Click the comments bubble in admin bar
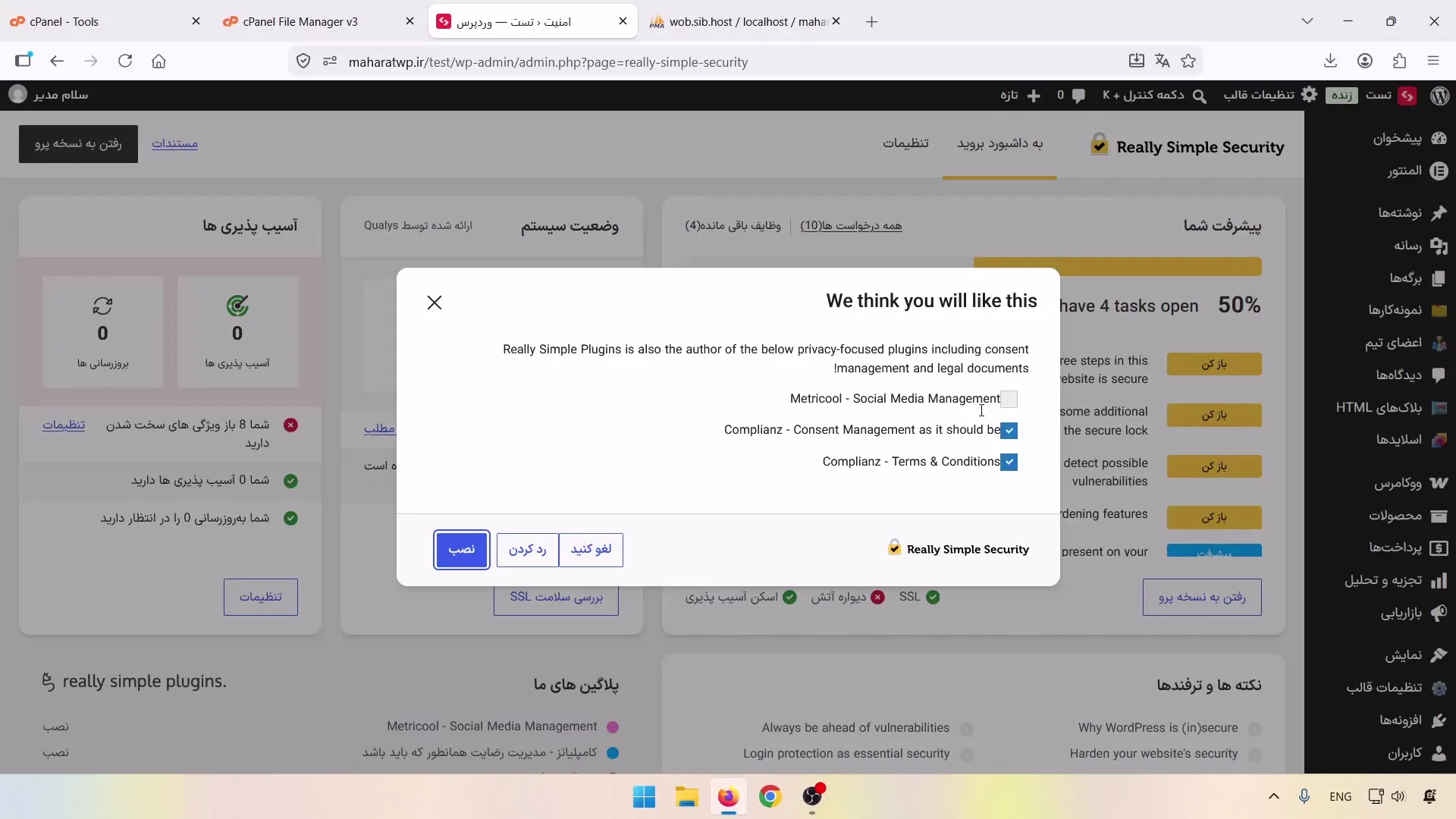This screenshot has height=819, width=1456. click(1072, 95)
